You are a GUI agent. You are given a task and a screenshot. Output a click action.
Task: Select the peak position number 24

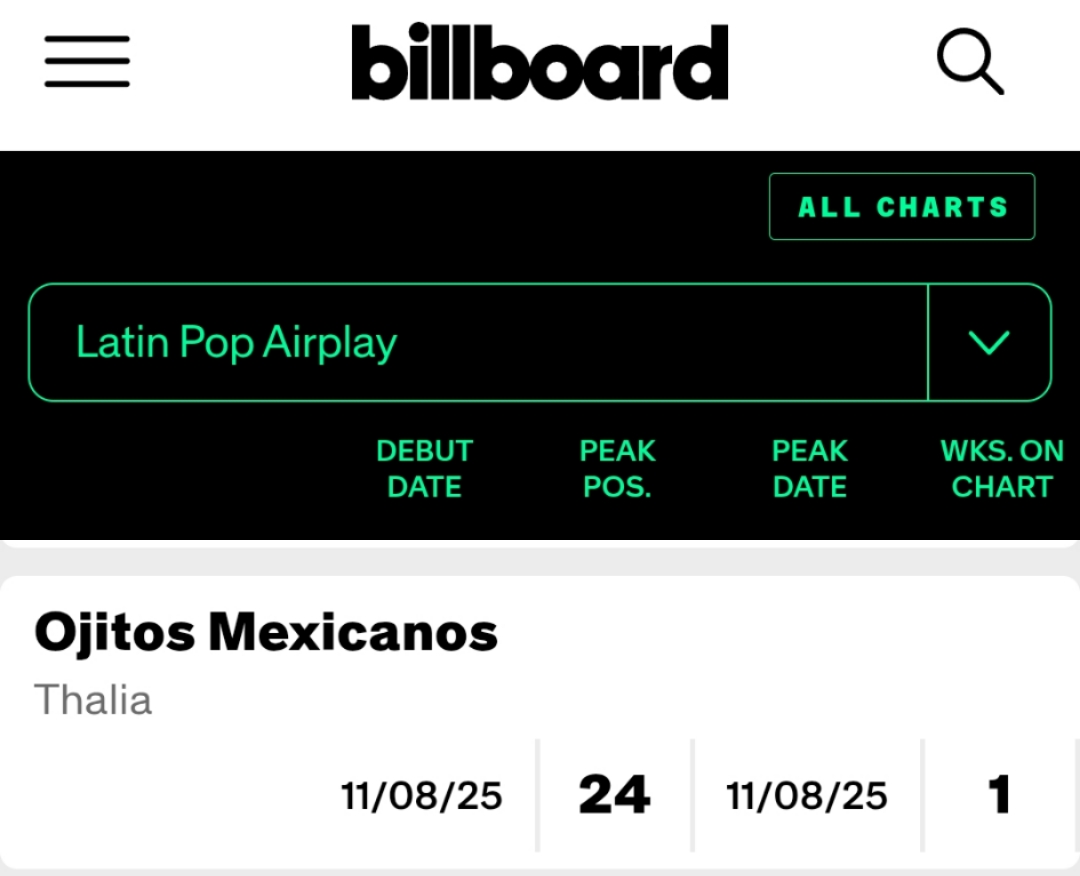(614, 796)
